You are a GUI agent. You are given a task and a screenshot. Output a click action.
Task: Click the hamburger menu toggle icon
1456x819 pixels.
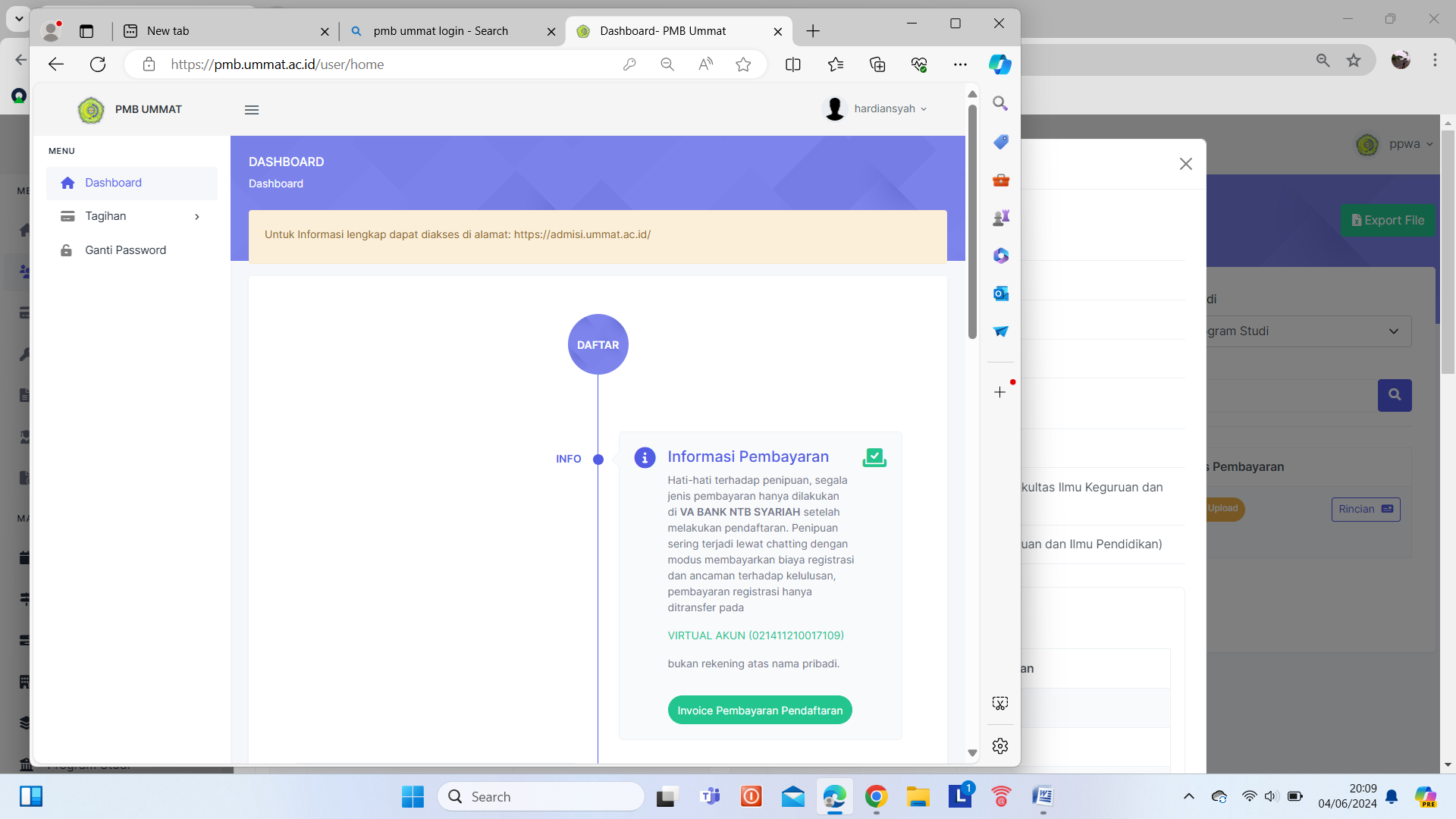[252, 110]
